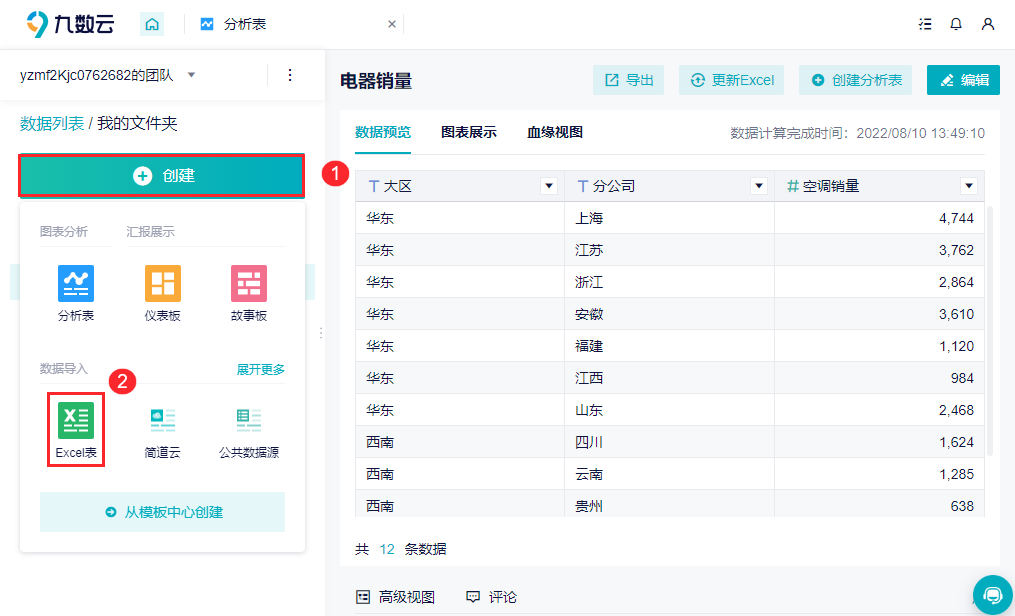Open the user account icon

[988, 24]
